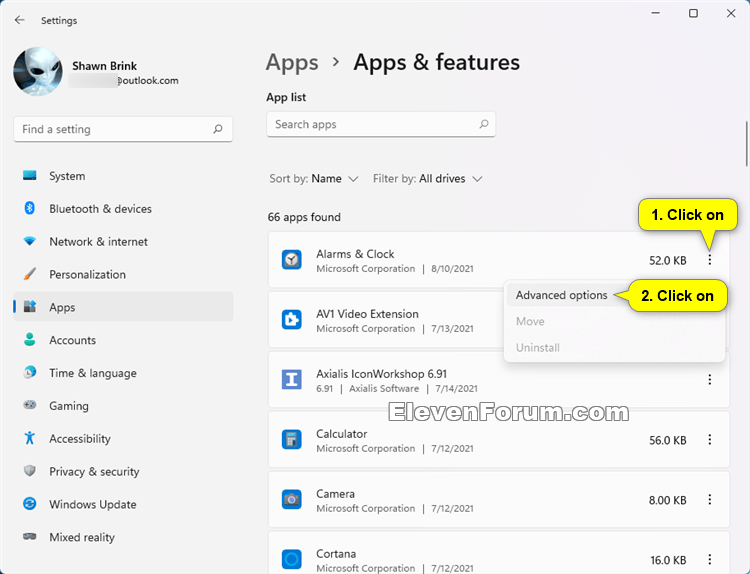Open the three-dot menu for Camera
The width and height of the screenshot is (750, 574).
(x=709, y=499)
